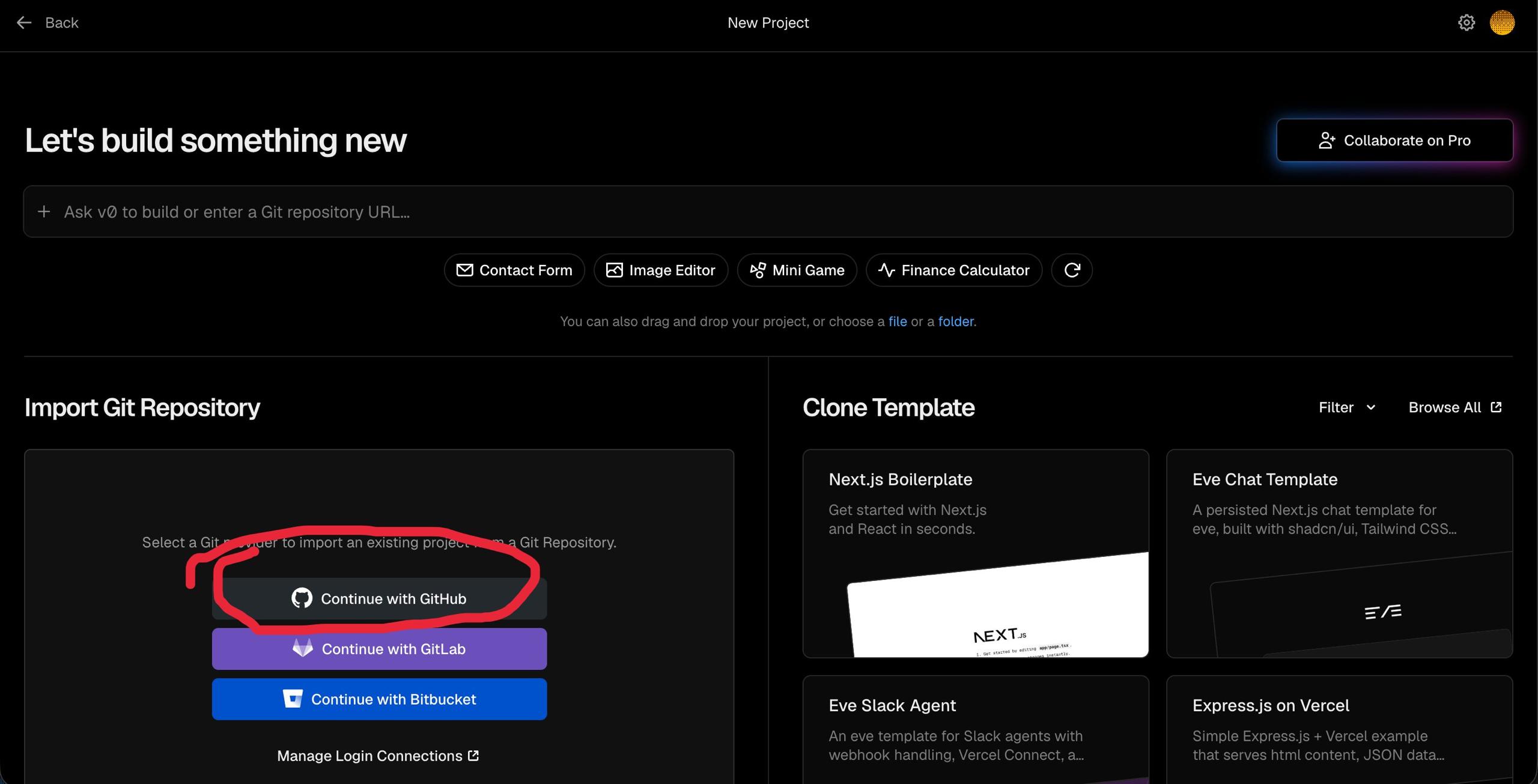Viewport: 1538px width, 784px height.
Task: Open settings via the gear icon
Action: 1467,23
